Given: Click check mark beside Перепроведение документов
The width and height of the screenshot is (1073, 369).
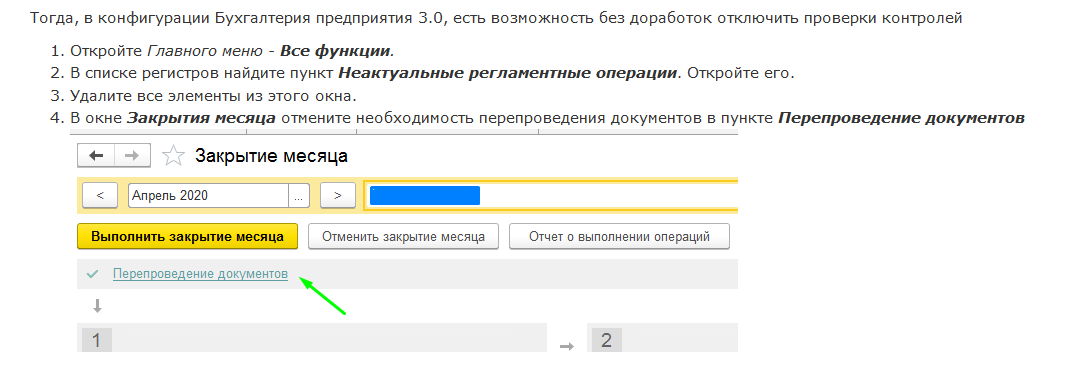Looking at the screenshot, I should pos(94,274).
